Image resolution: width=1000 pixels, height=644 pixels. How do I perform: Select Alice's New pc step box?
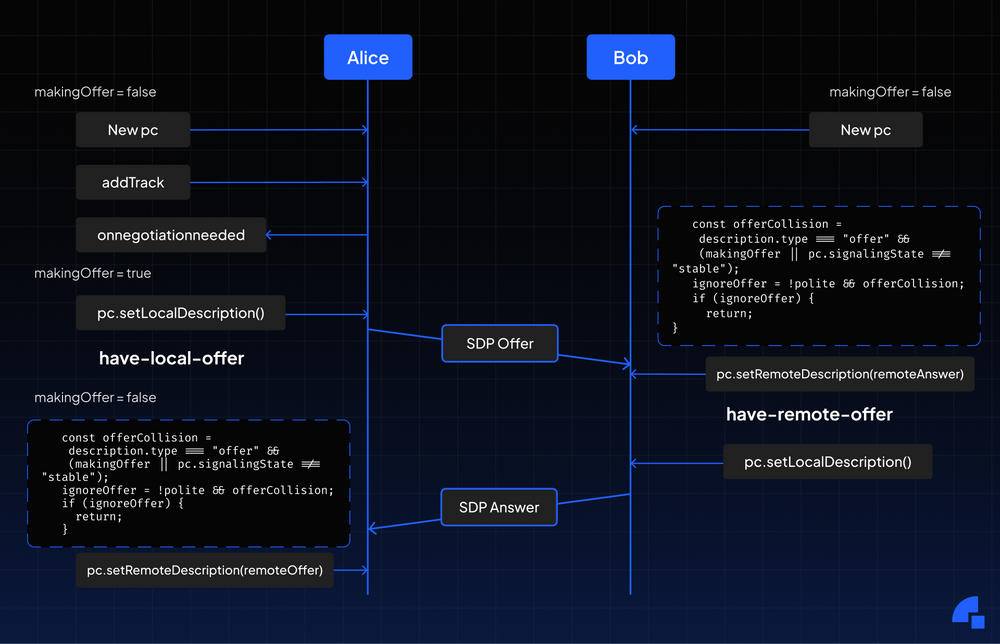[132, 129]
